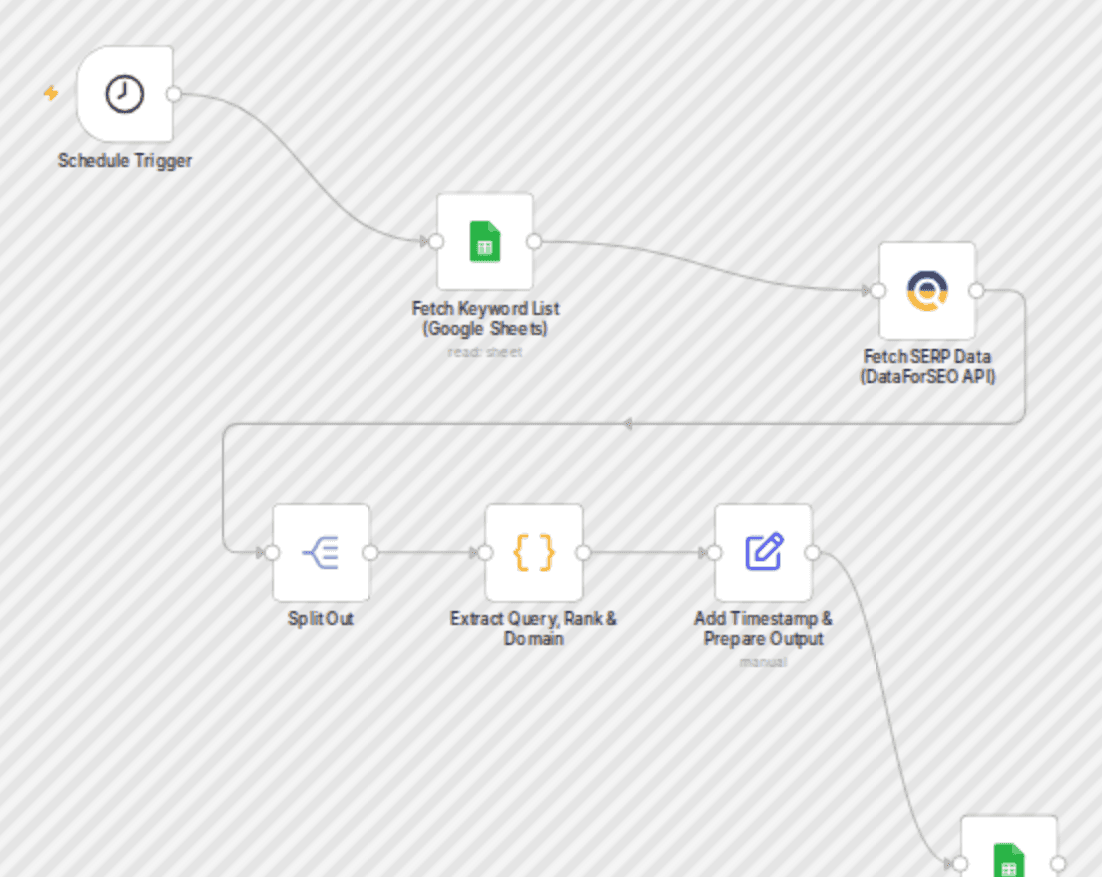Click the connection arrow between SERP Data and Split Out
Image resolution: width=1102 pixels, height=877 pixels.
pos(628,424)
